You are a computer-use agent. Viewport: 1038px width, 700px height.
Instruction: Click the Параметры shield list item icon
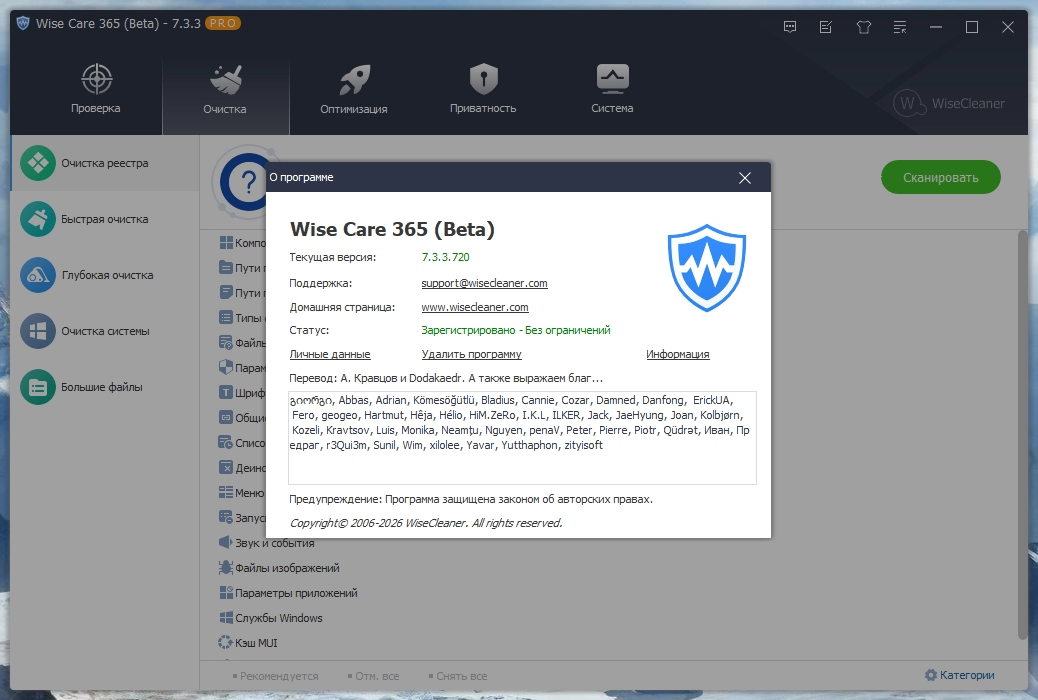click(225, 368)
